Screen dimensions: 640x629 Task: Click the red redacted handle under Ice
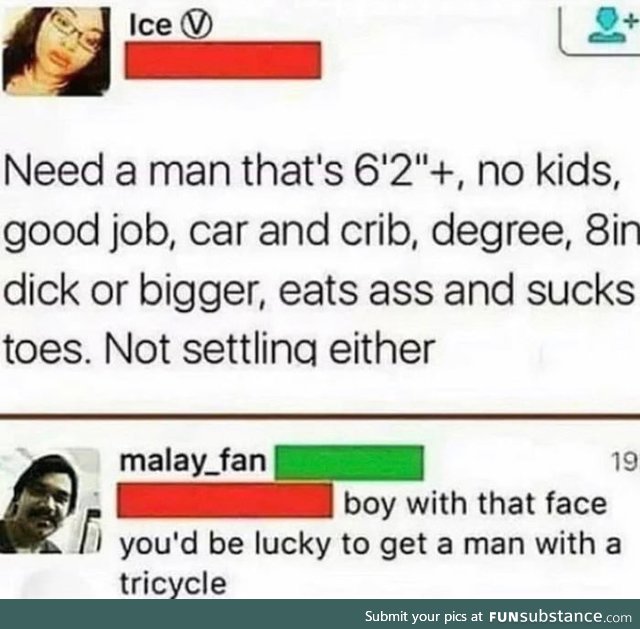pos(223,60)
